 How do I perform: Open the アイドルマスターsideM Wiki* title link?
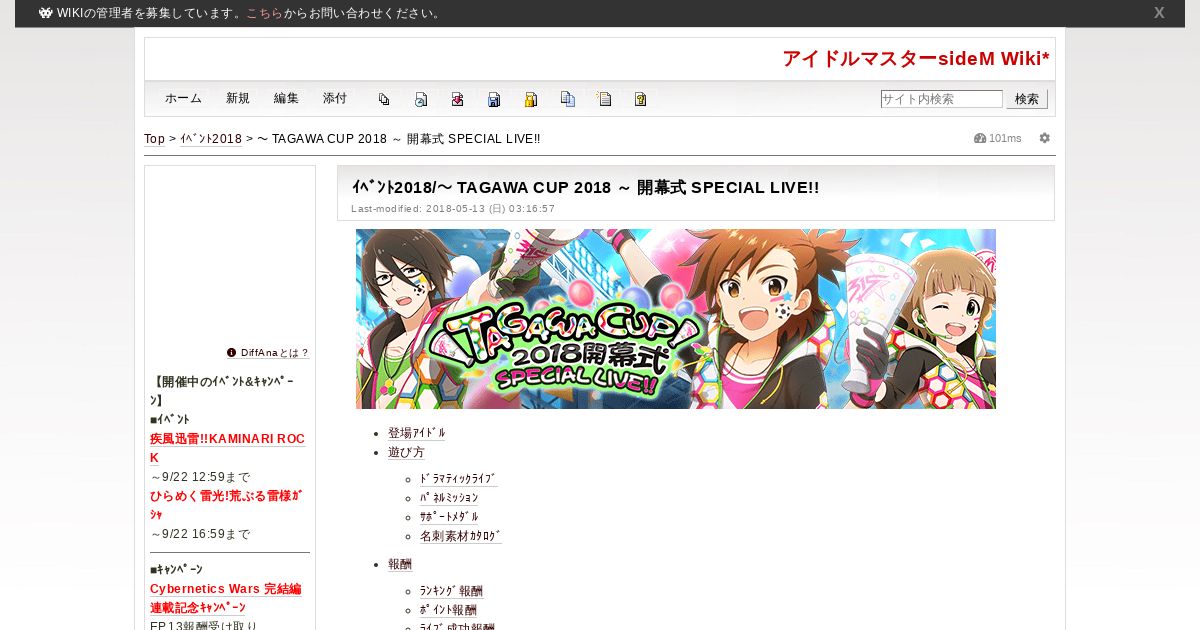[916, 59]
